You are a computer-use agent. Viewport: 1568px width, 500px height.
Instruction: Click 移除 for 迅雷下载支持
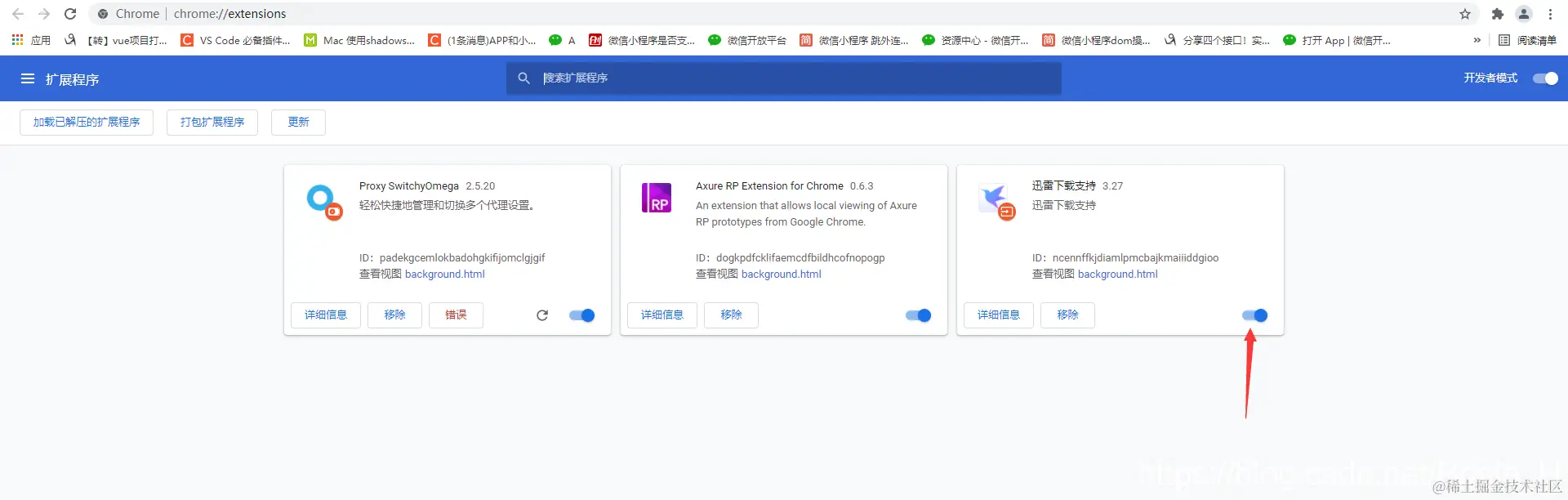(1067, 315)
